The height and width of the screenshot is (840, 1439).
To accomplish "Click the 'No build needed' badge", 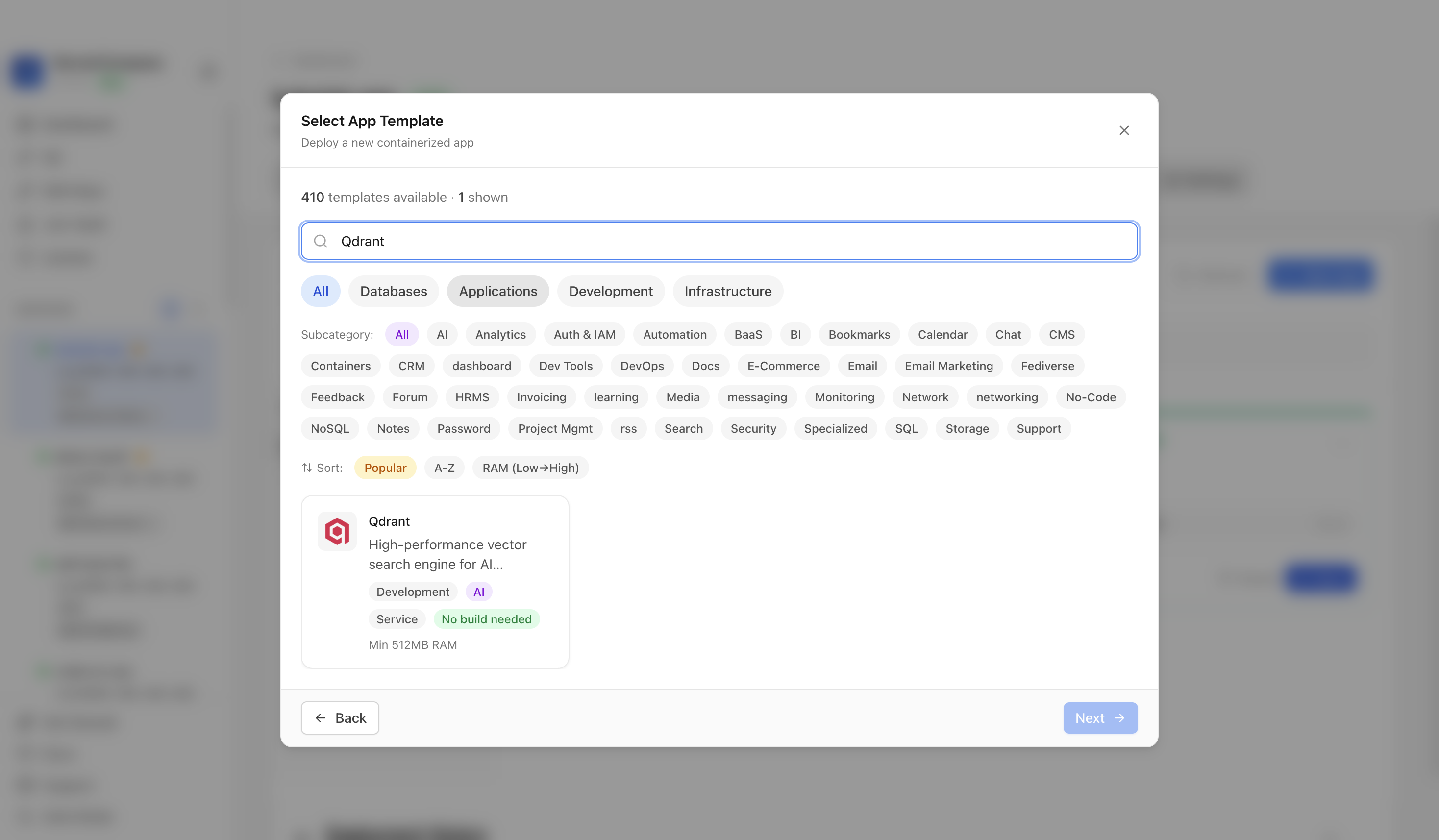I will click(486, 619).
